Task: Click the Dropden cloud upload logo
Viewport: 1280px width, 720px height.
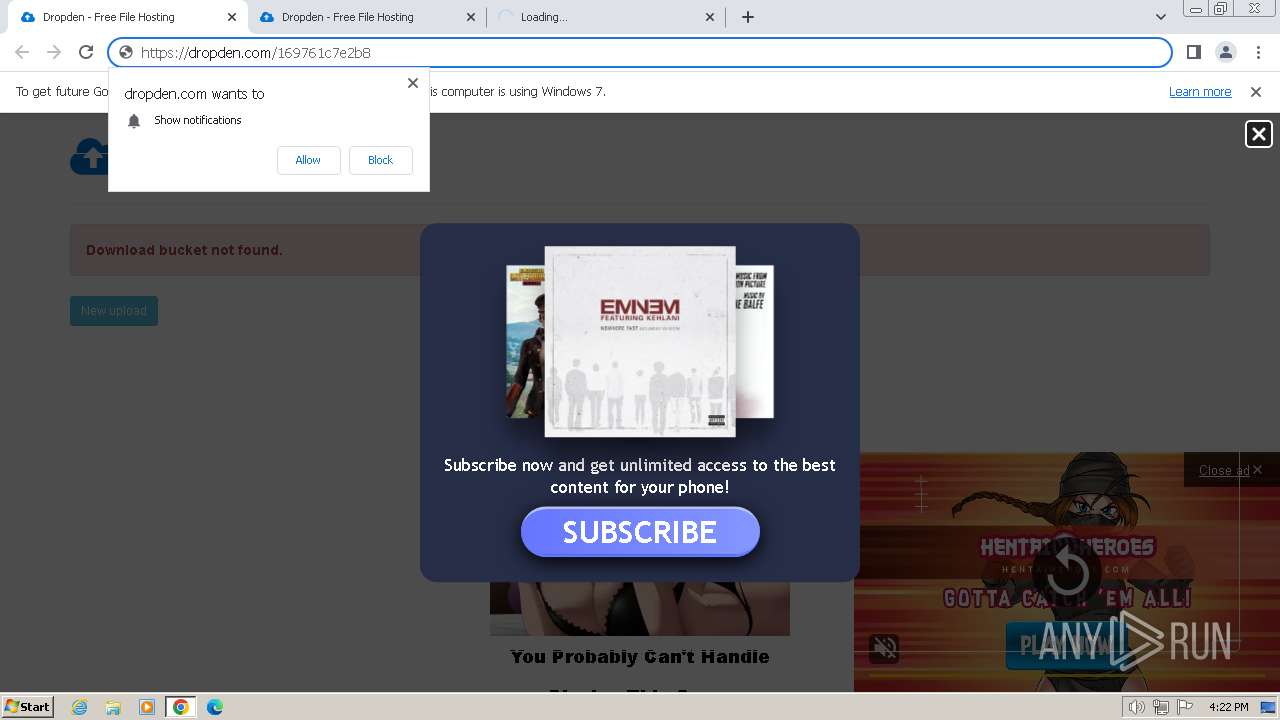Action: 89,156
